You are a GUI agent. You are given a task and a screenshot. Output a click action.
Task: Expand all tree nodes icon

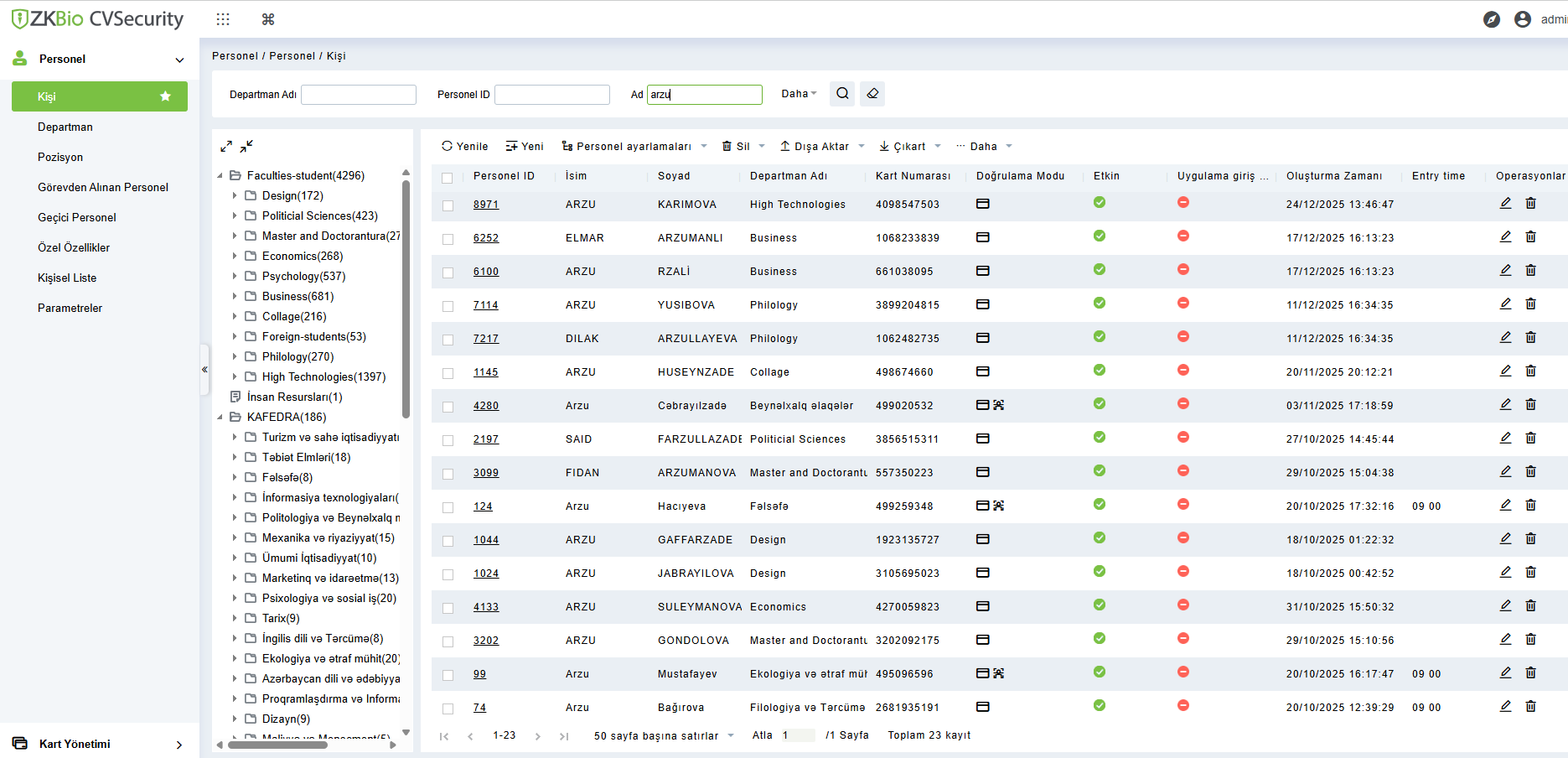pyautogui.click(x=226, y=147)
